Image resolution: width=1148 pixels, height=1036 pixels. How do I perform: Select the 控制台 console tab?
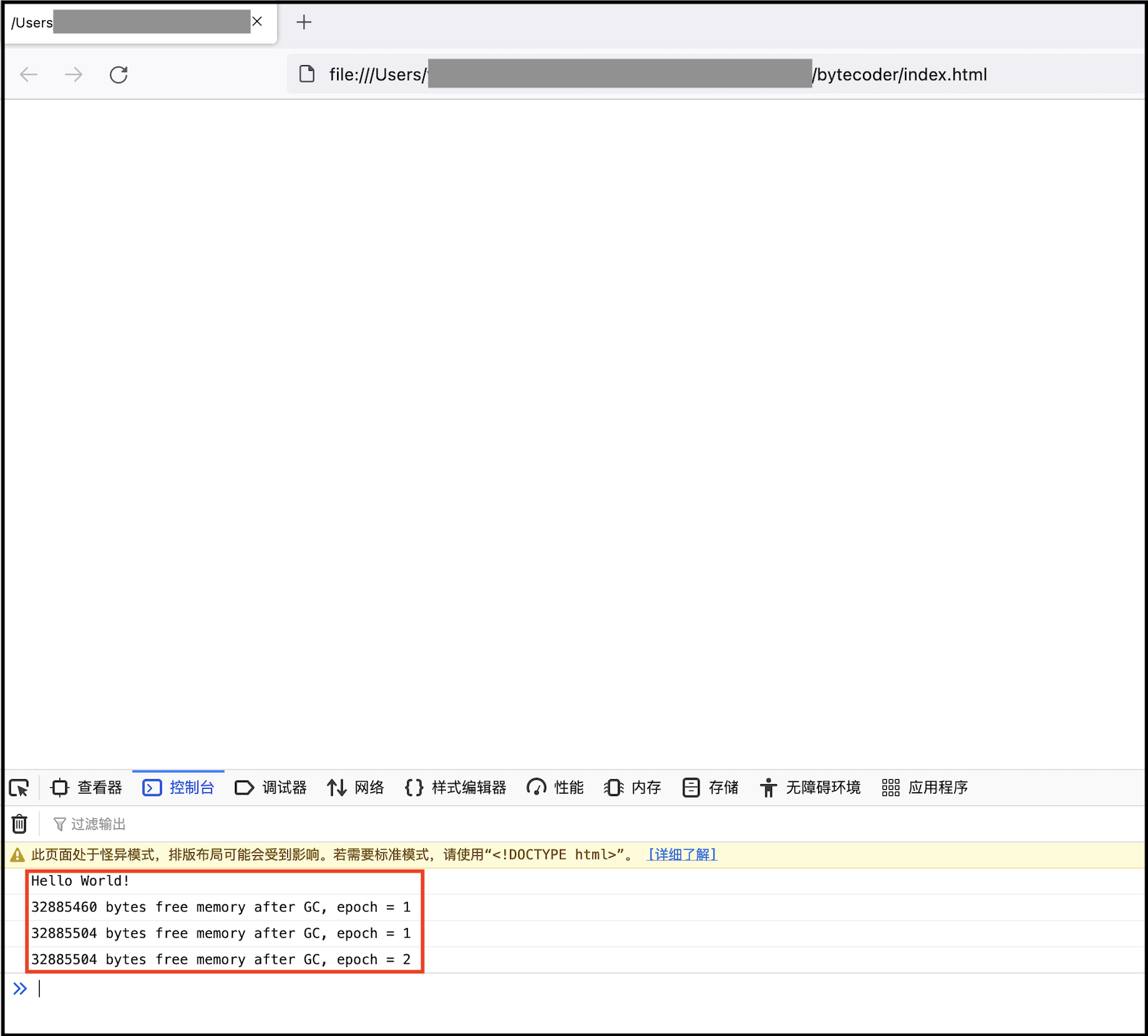(179, 787)
